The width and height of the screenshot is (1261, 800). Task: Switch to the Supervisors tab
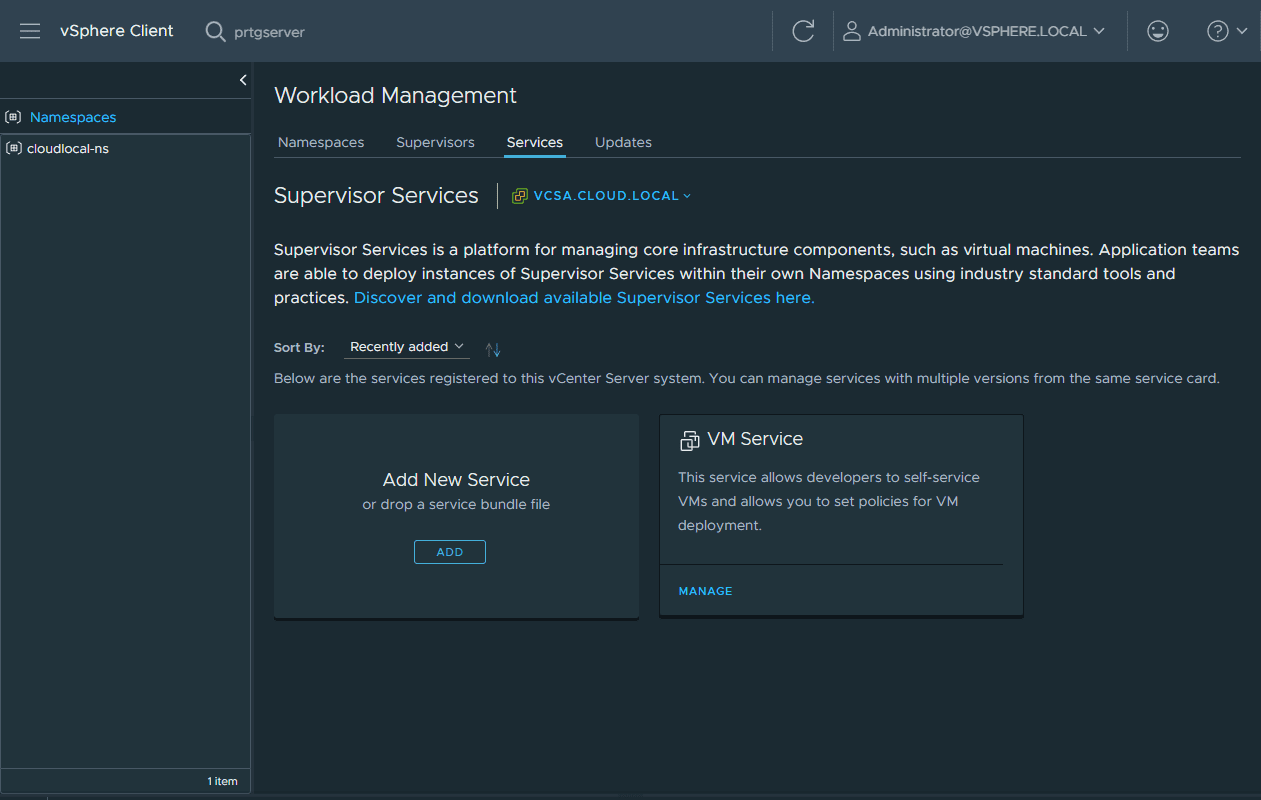click(x=435, y=142)
